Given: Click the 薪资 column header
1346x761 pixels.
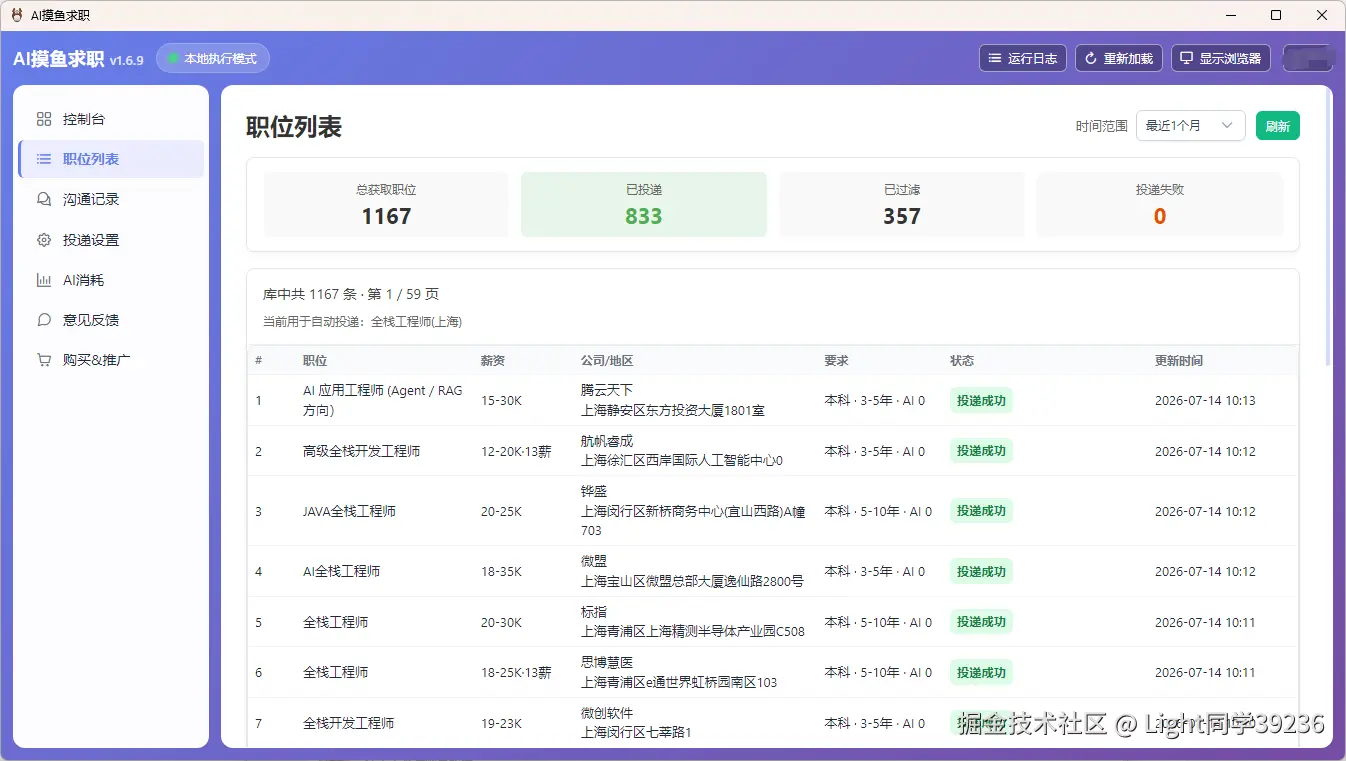Looking at the screenshot, I should click(493, 360).
